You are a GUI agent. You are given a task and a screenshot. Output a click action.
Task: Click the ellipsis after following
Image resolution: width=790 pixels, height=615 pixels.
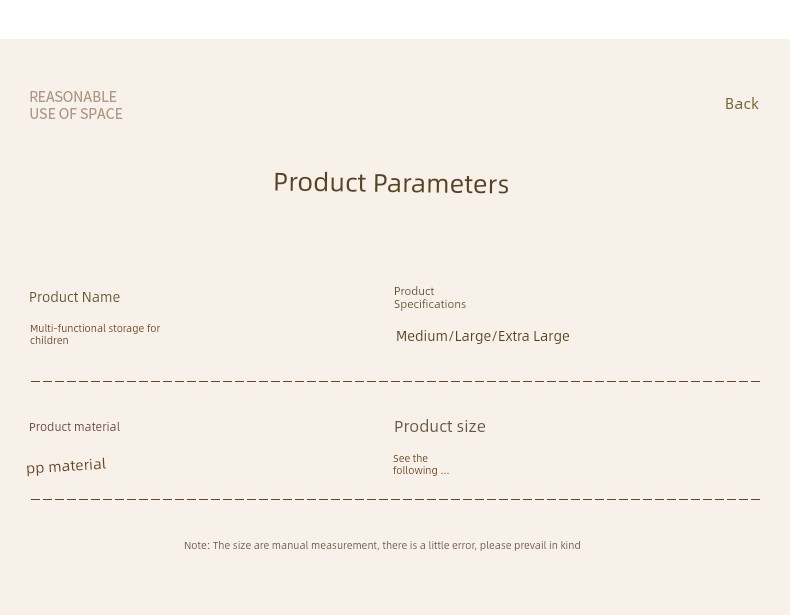click(444, 471)
